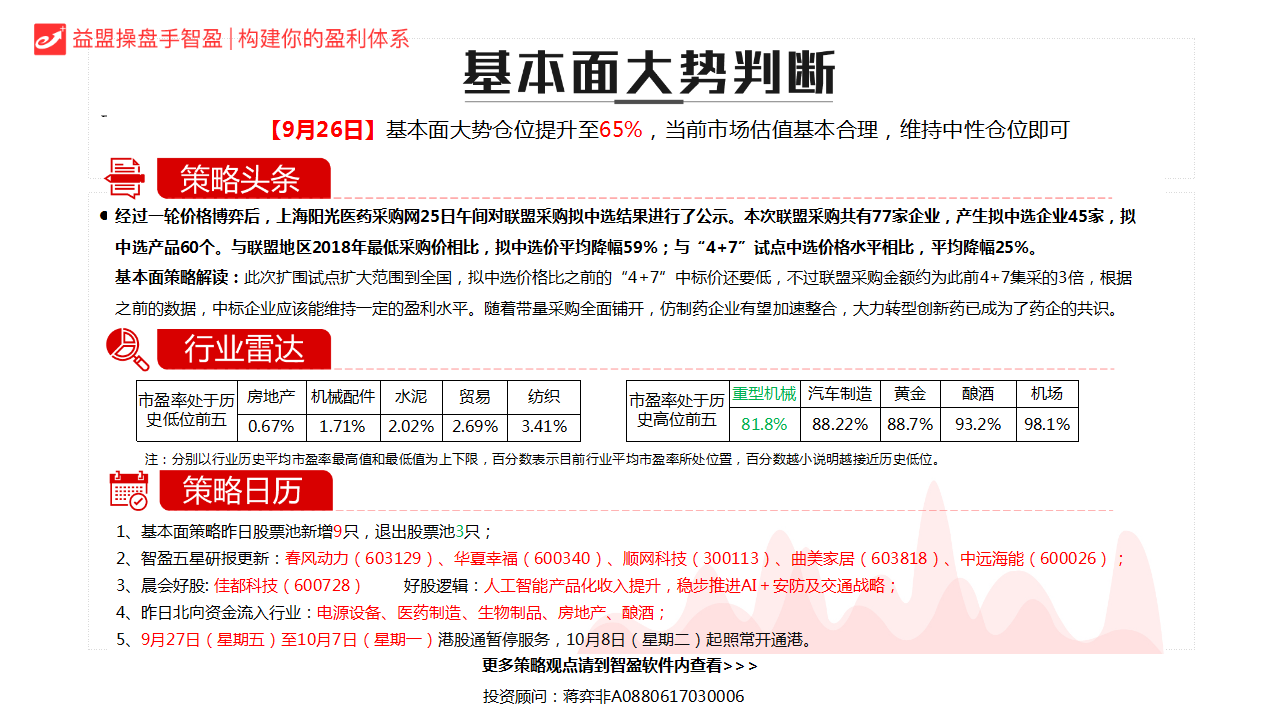
Task: Select the 策略头条 red banner
Action: [x=242, y=179]
